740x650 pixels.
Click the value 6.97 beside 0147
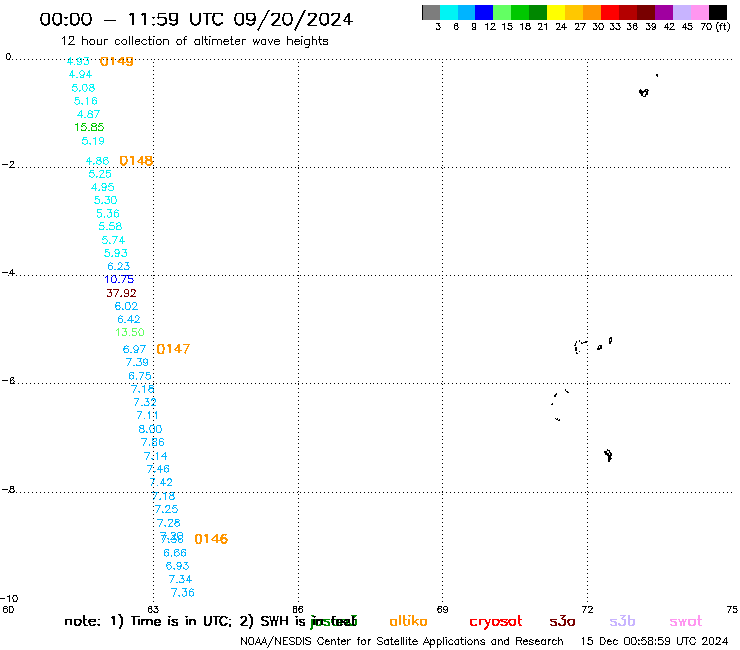(135, 349)
